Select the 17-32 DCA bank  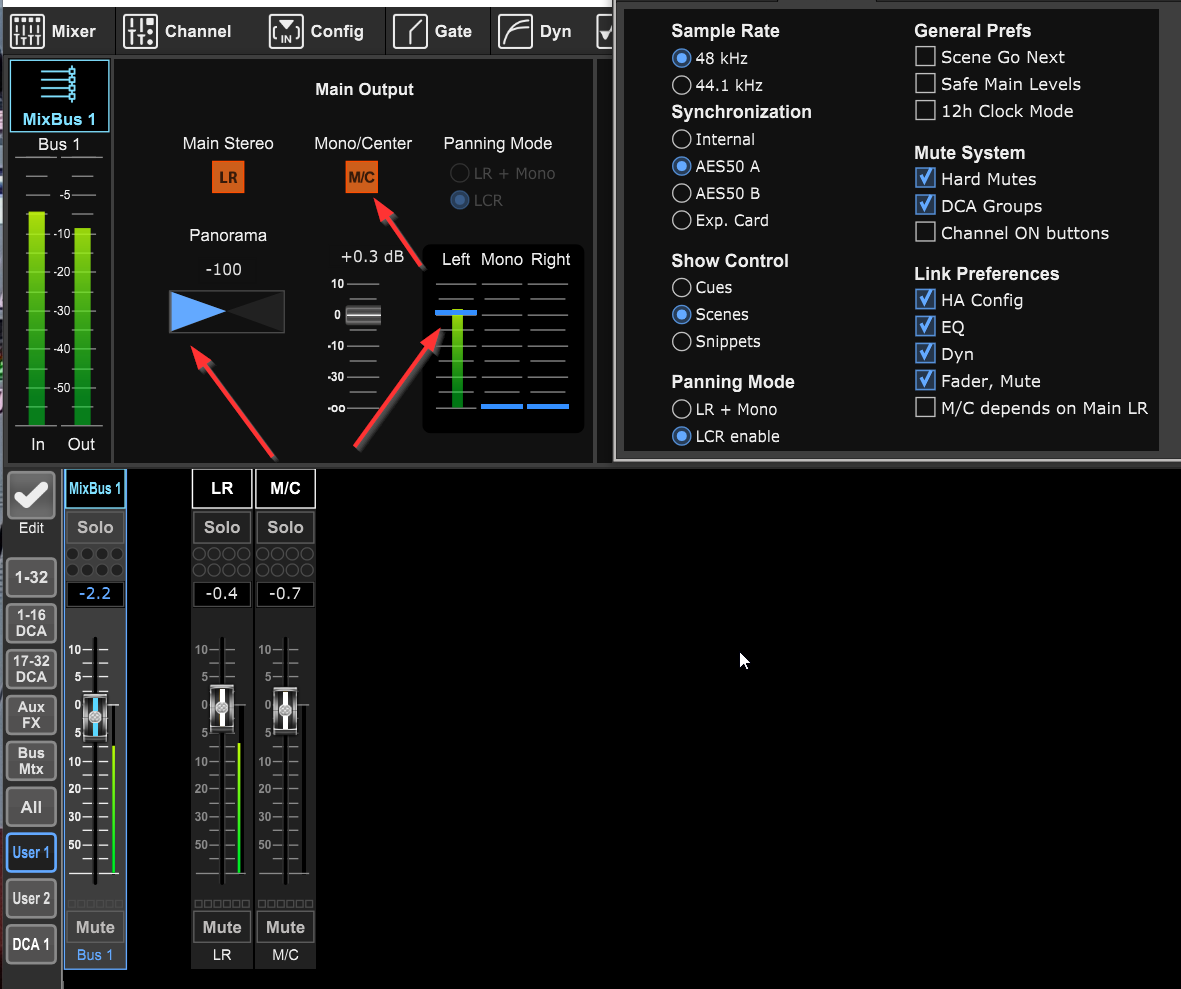(x=31, y=670)
